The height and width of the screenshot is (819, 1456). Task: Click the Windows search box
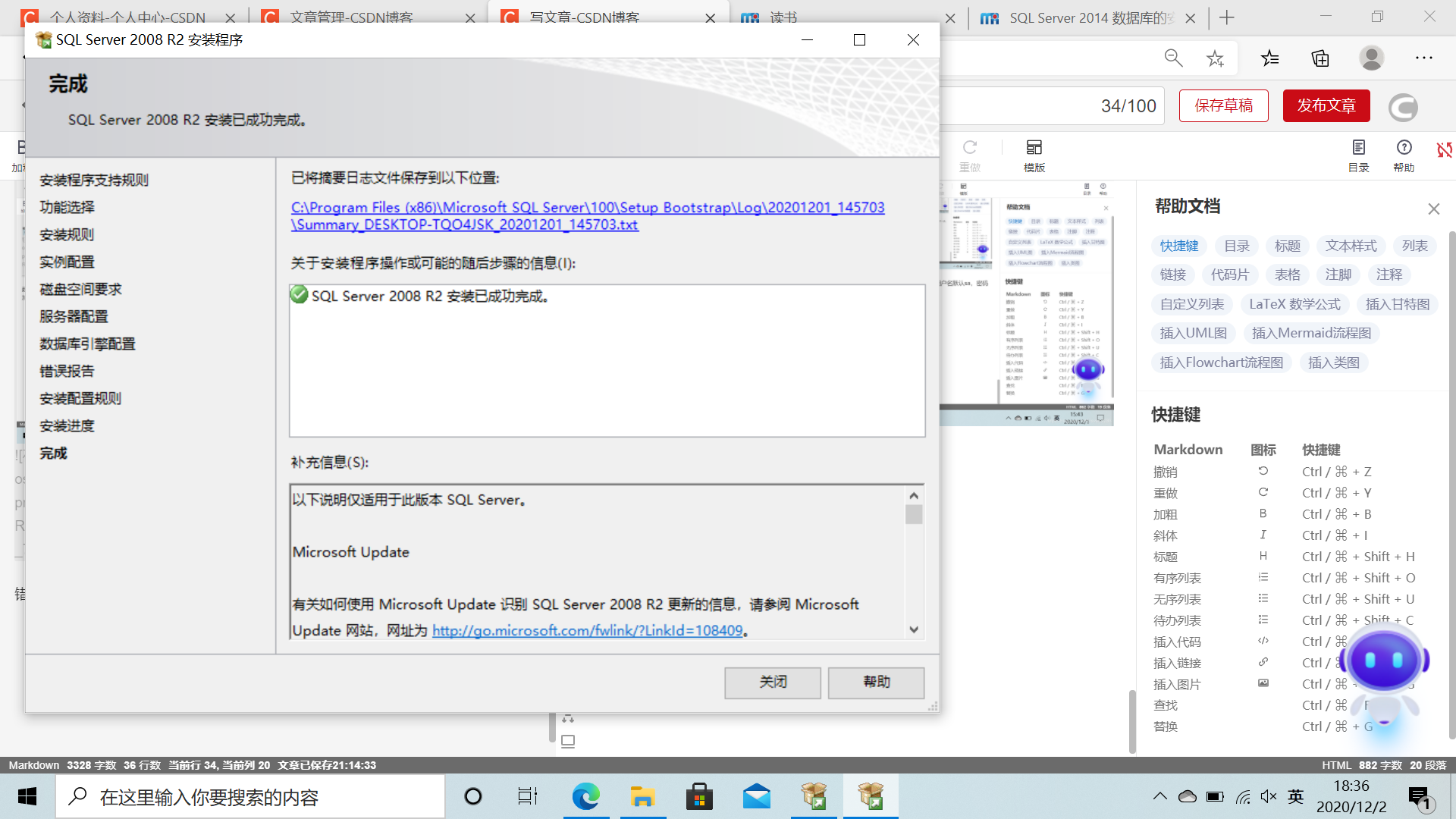(x=250, y=797)
